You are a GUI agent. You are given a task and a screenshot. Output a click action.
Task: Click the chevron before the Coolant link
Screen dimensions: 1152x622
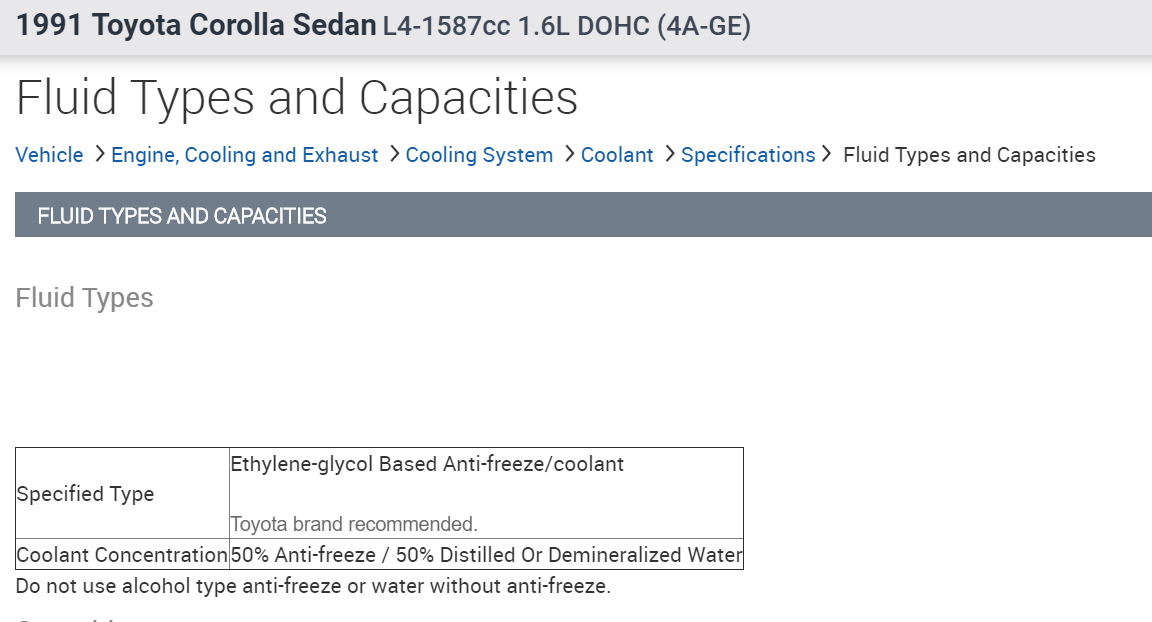tap(570, 154)
